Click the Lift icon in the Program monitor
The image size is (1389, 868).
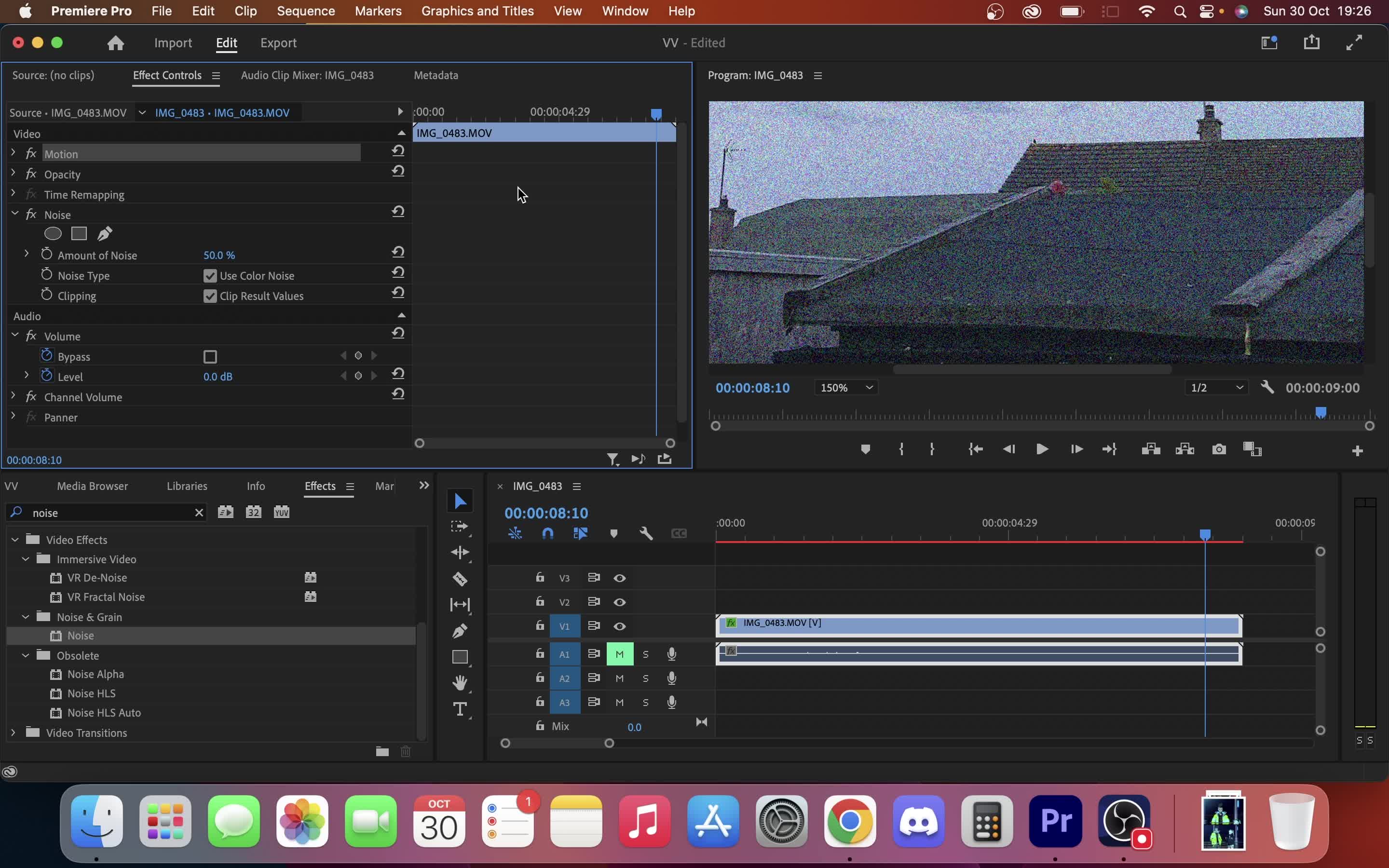pyautogui.click(x=1151, y=449)
